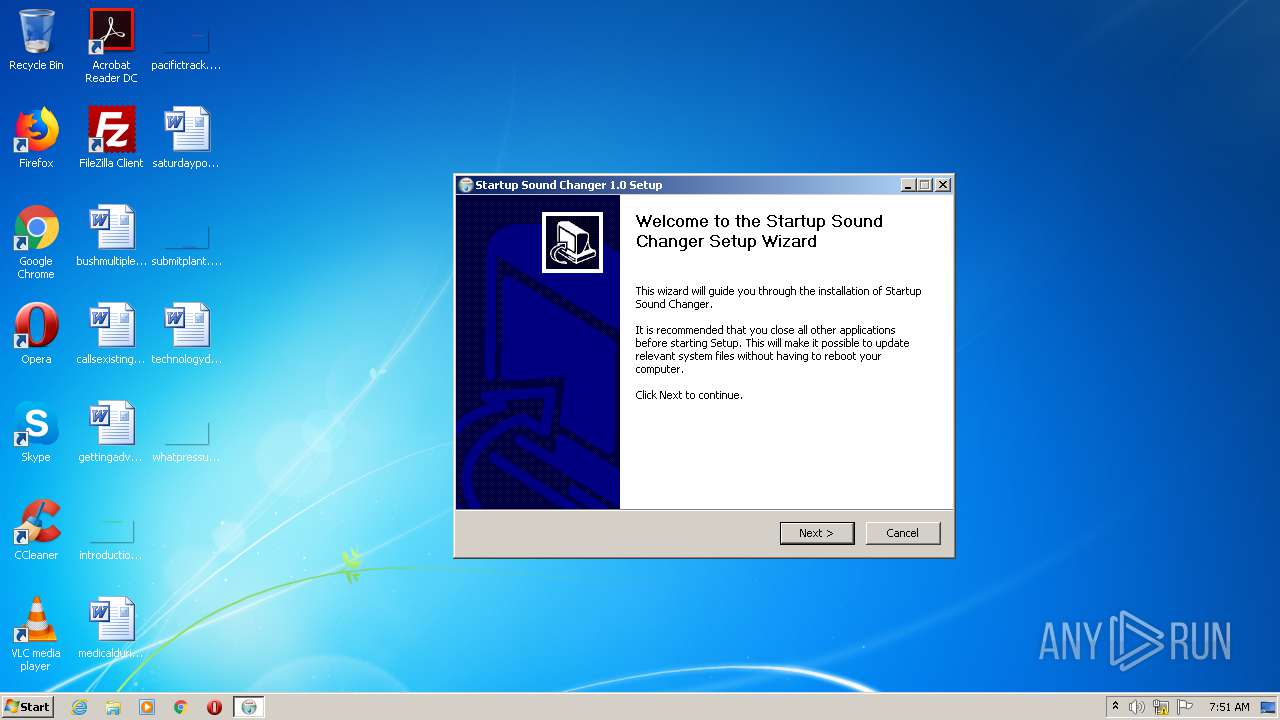Select the medicalduri... Word document
The height and width of the screenshot is (720, 1280).
111,628
